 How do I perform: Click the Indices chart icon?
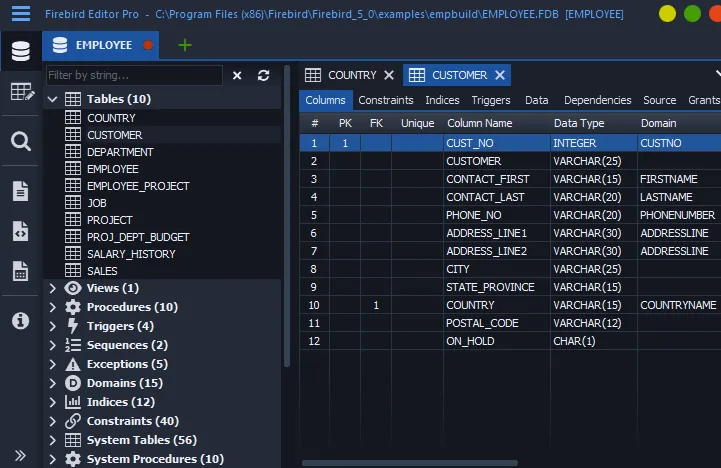point(73,402)
